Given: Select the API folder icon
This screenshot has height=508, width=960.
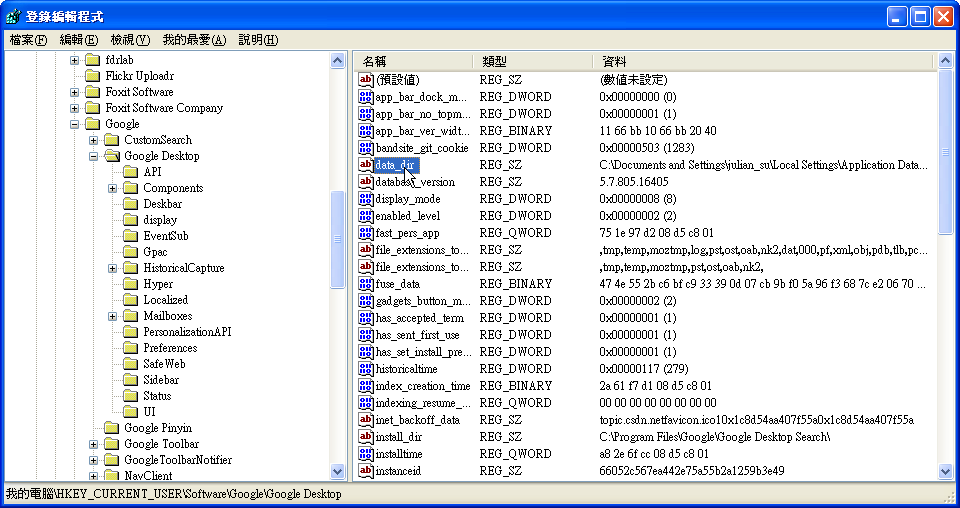Looking at the screenshot, I should 130,172.
